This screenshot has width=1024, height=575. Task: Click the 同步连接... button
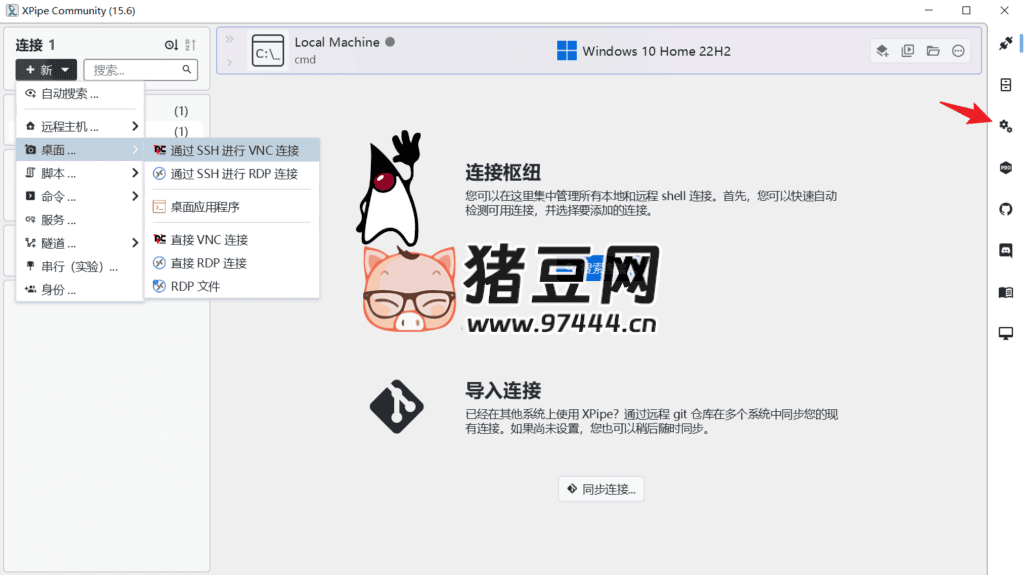point(601,489)
